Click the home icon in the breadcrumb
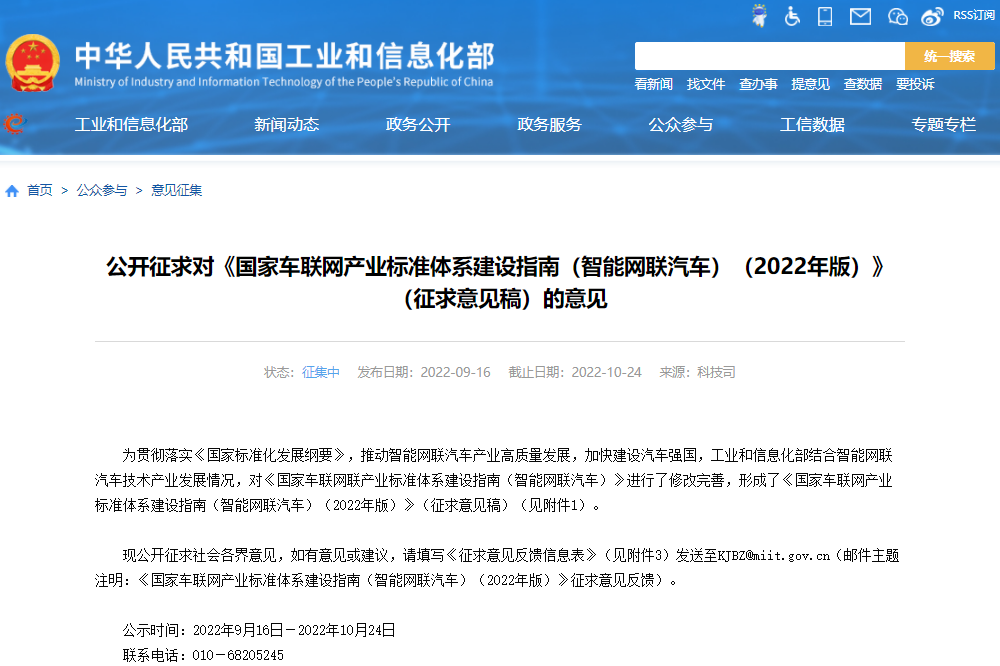Screen dimensions: 1000x666 pyautogui.click(x=10, y=189)
